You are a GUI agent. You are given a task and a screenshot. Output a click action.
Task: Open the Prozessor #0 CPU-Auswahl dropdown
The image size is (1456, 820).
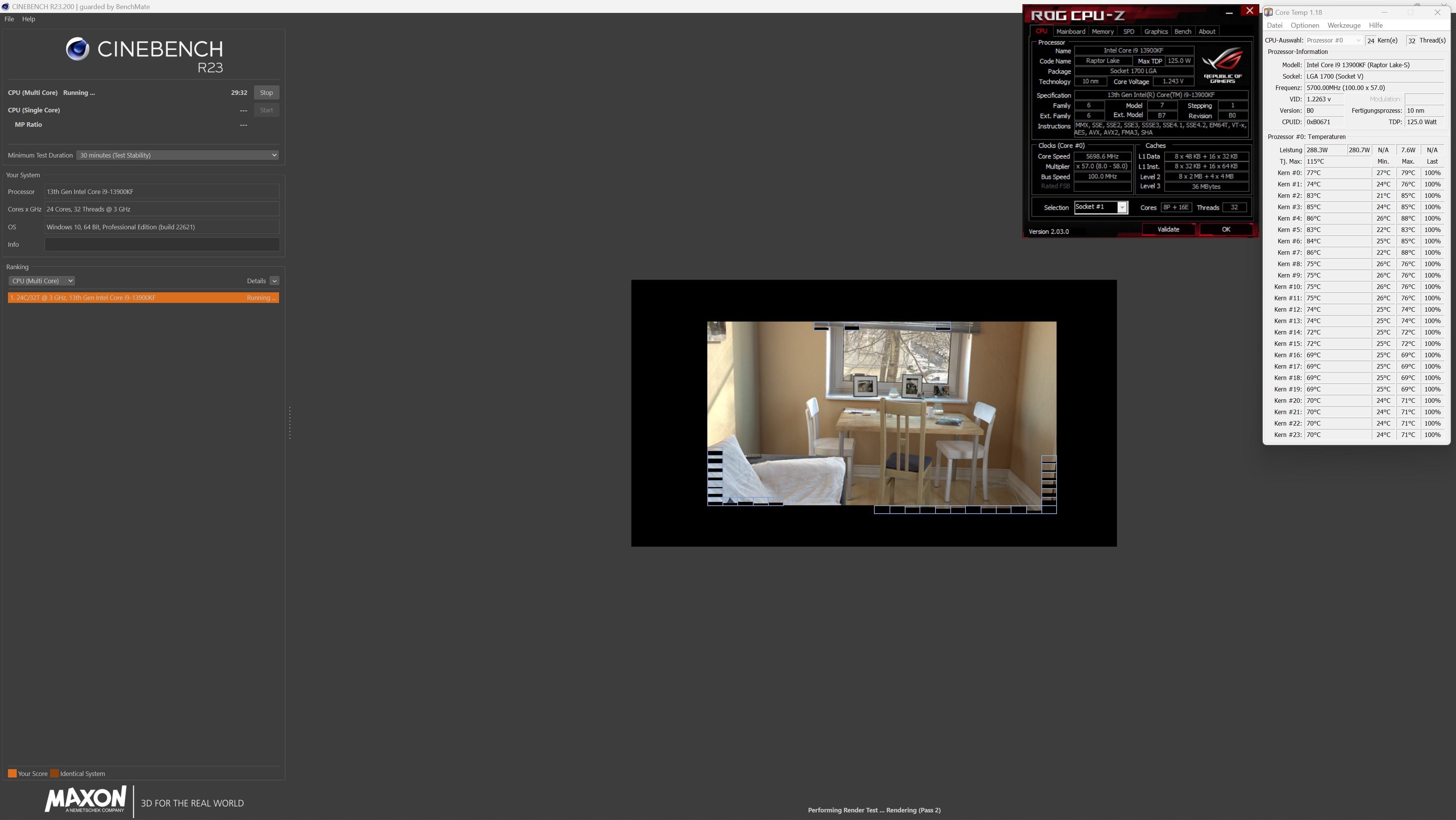click(1333, 40)
